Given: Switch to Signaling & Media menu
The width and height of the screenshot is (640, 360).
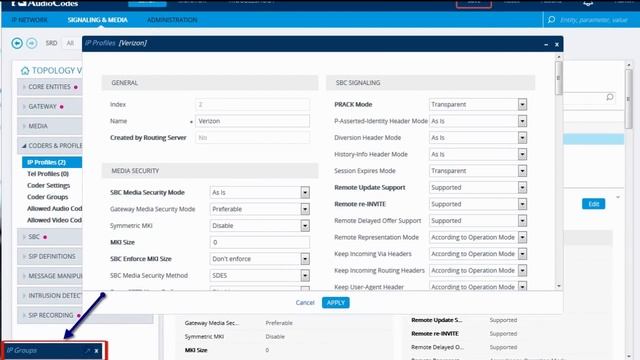Looking at the screenshot, I should pyautogui.click(x=98, y=20).
